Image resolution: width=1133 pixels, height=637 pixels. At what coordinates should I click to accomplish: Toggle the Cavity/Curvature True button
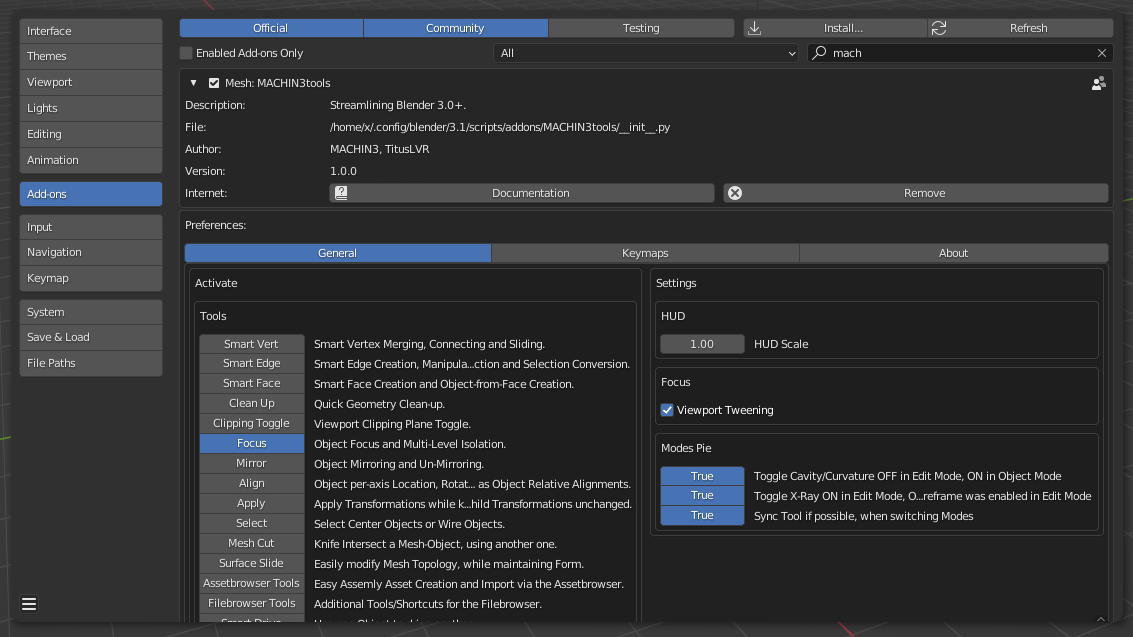(x=702, y=476)
